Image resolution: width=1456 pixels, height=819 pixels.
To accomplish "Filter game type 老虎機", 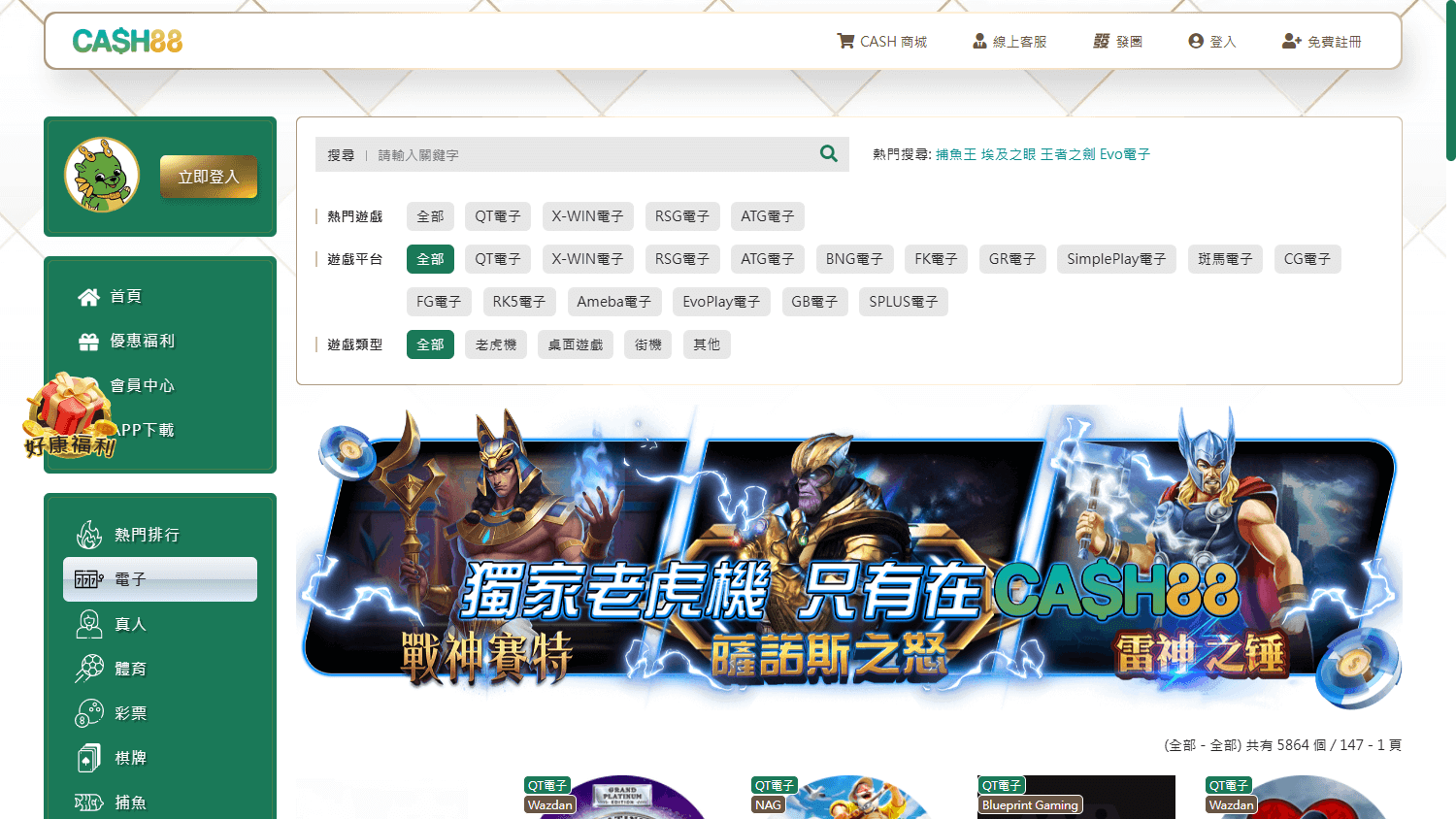I will click(496, 344).
